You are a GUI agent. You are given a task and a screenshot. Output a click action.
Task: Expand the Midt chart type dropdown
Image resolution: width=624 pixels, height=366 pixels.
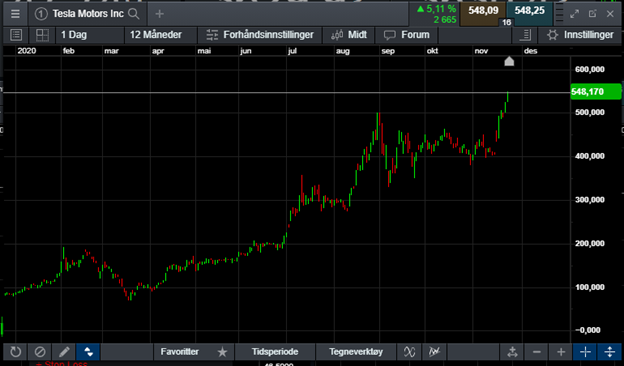coord(349,35)
